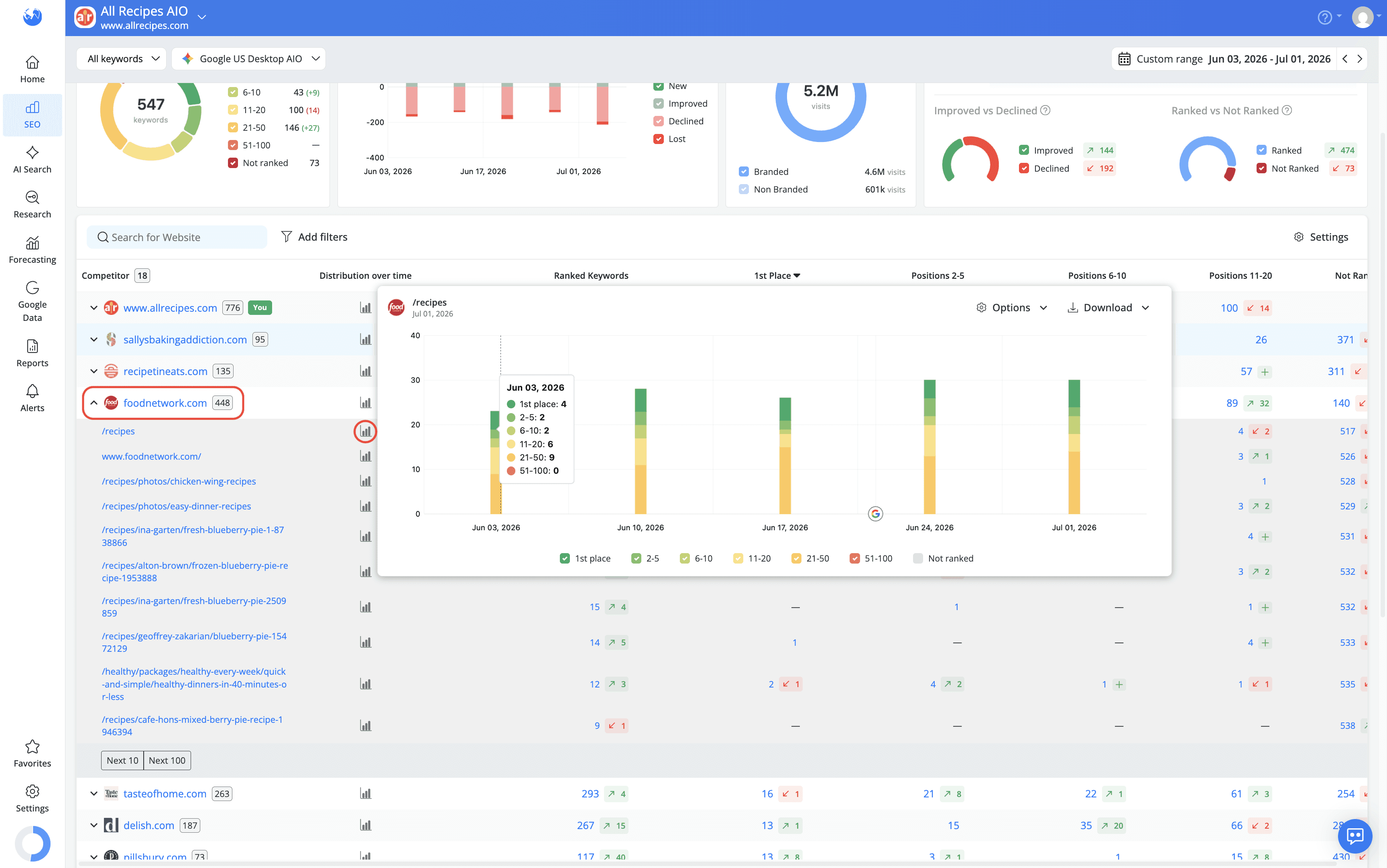Sort by the 1st Place column
Viewport: 1387px width, 868px height.
[x=777, y=276]
